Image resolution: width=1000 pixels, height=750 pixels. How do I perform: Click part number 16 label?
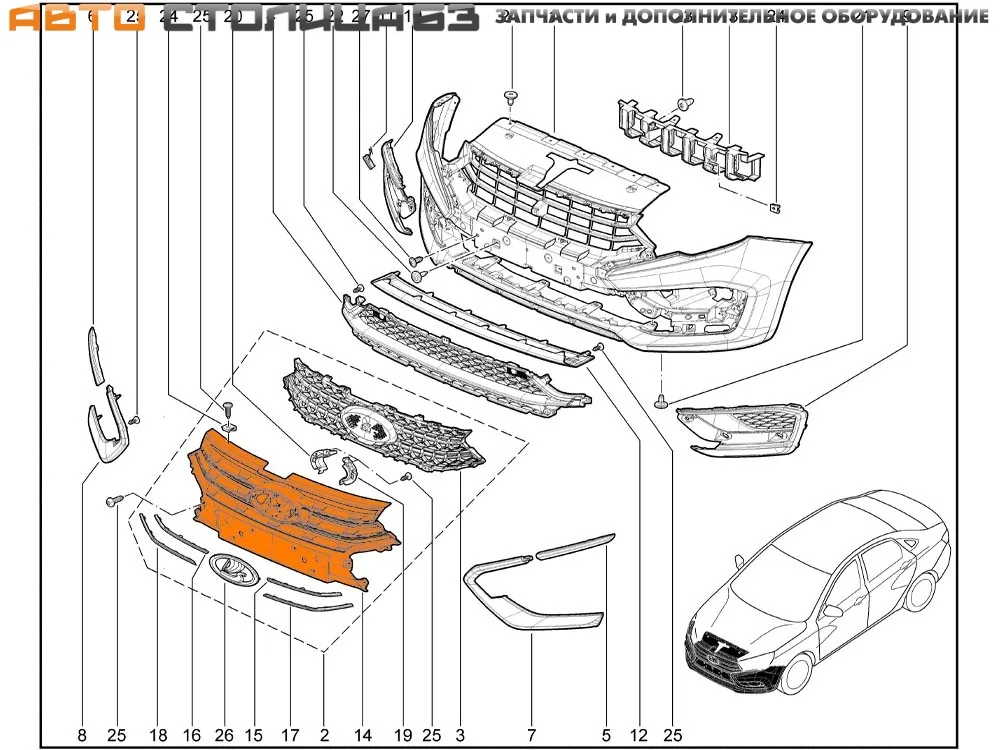point(190,736)
